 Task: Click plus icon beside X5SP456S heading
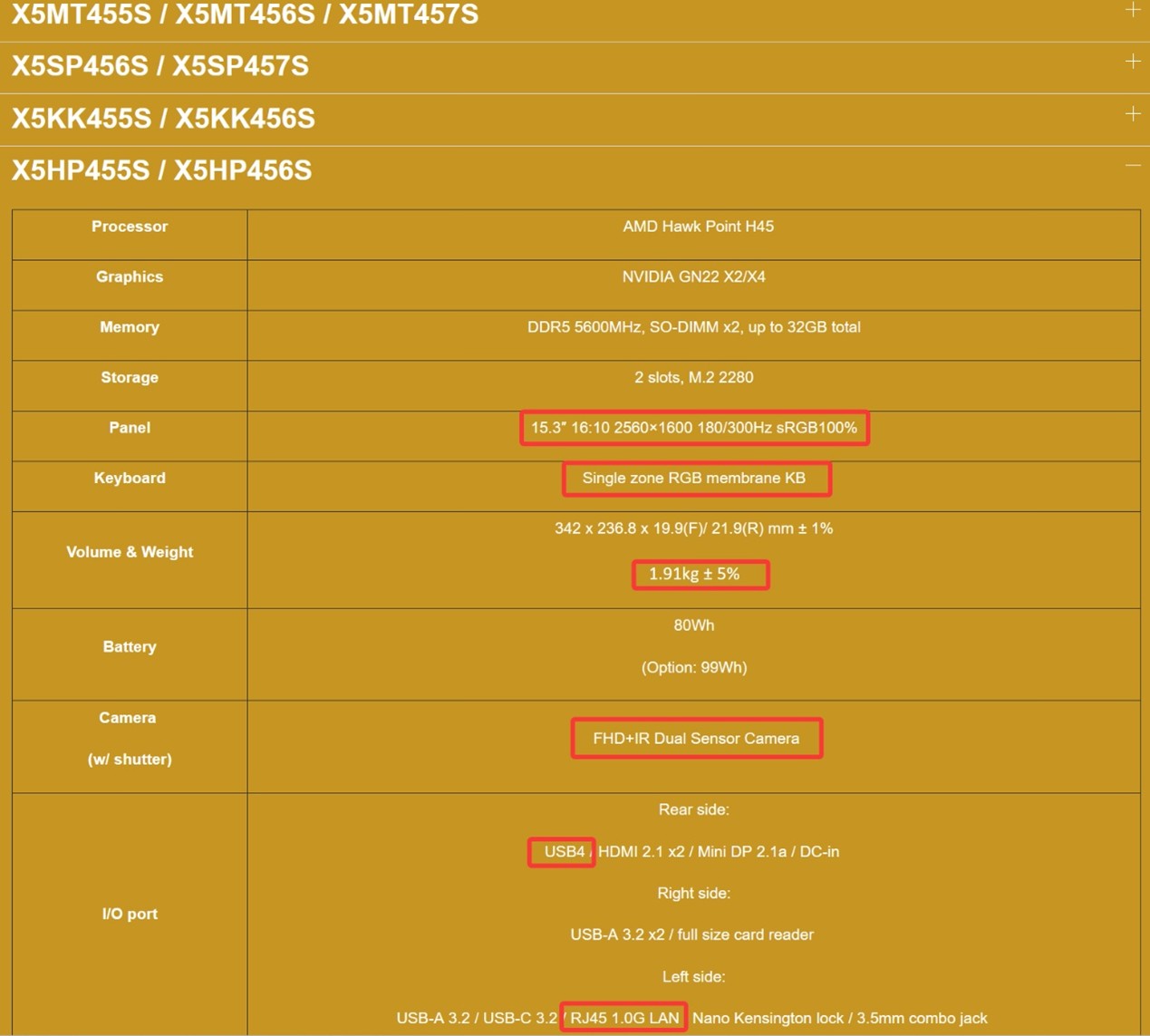point(1133,62)
